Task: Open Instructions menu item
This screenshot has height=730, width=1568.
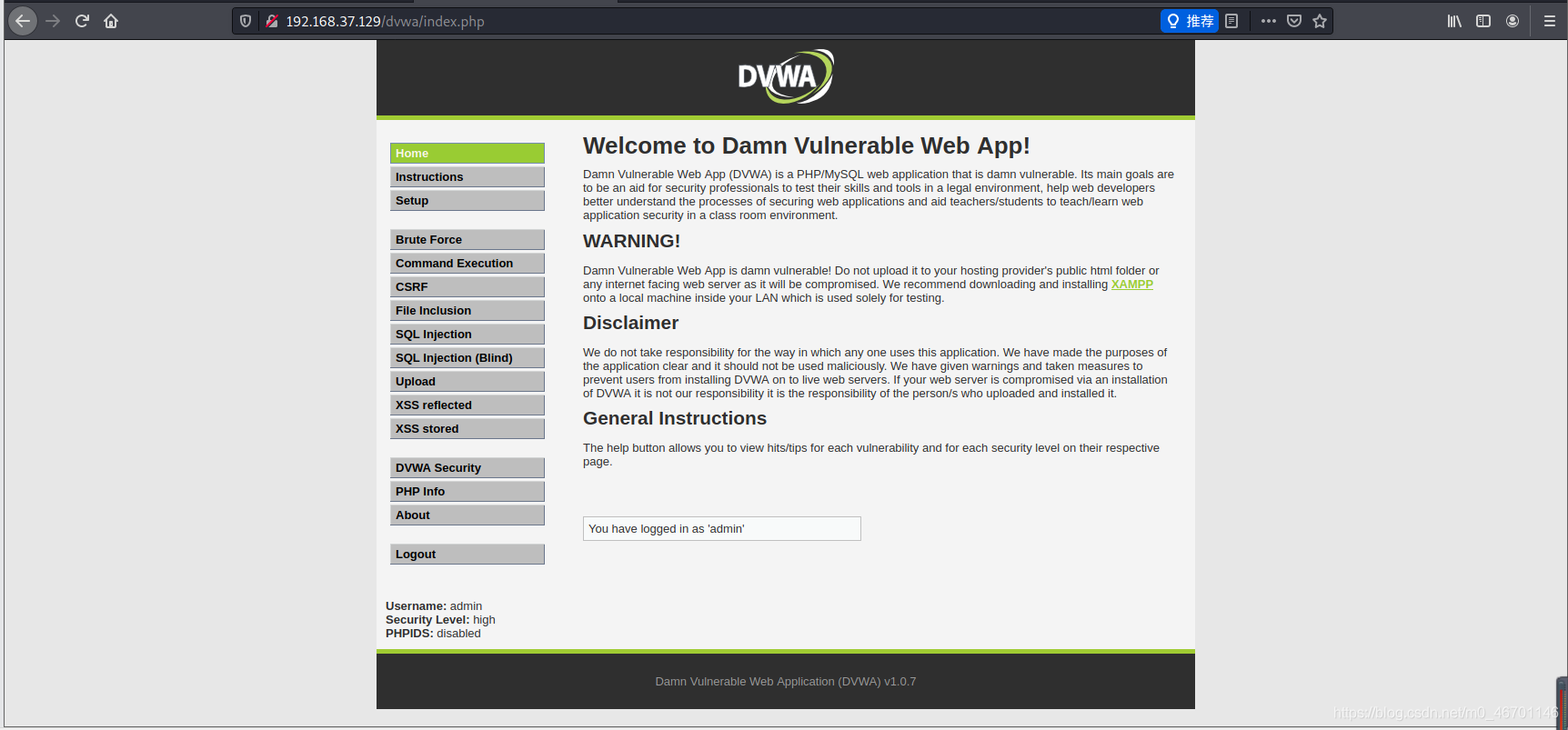Action: [467, 176]
